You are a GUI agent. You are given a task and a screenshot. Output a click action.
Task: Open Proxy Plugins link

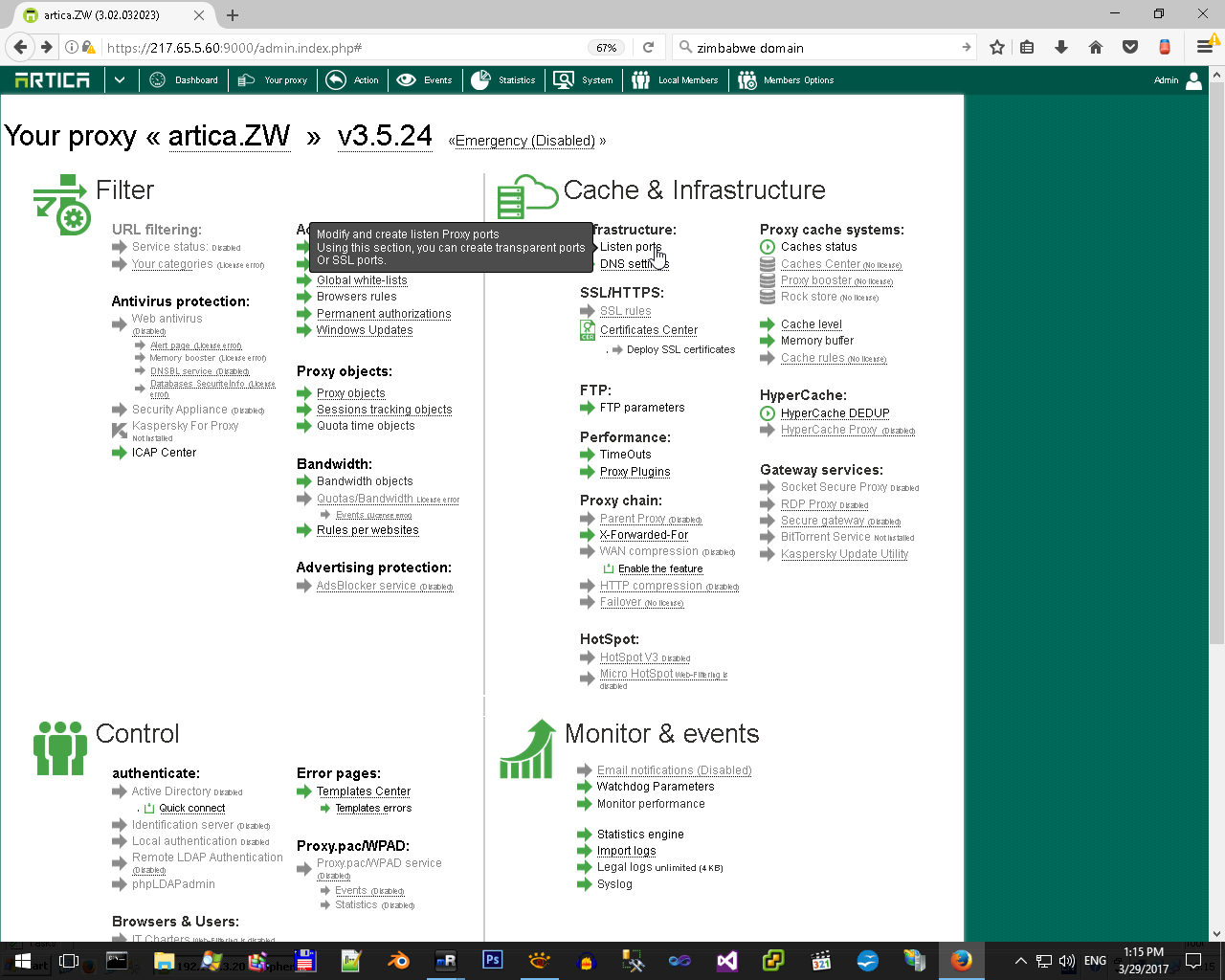[x=635, y=472]
